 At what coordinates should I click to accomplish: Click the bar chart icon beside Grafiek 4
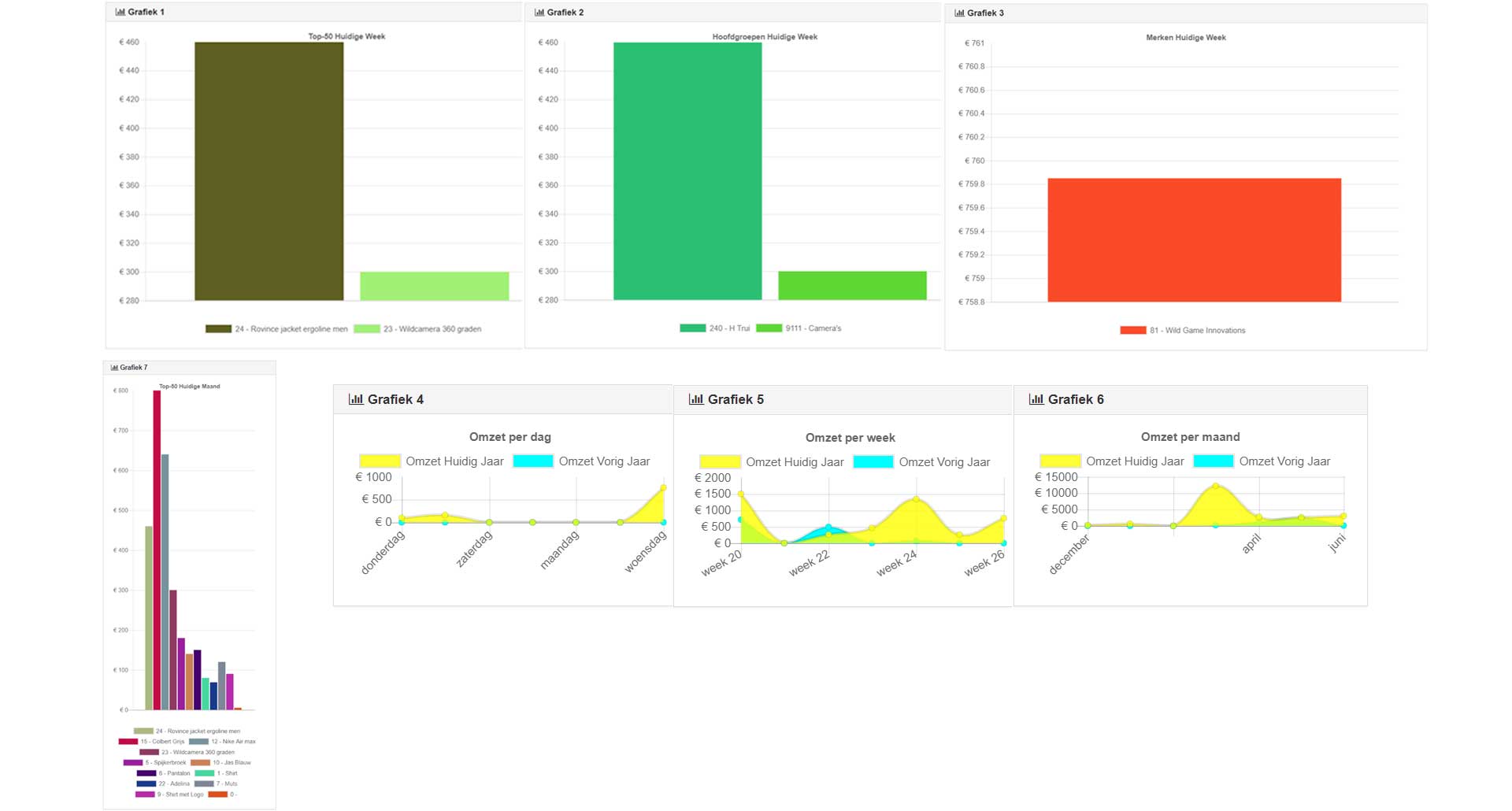tap(356, 399)
